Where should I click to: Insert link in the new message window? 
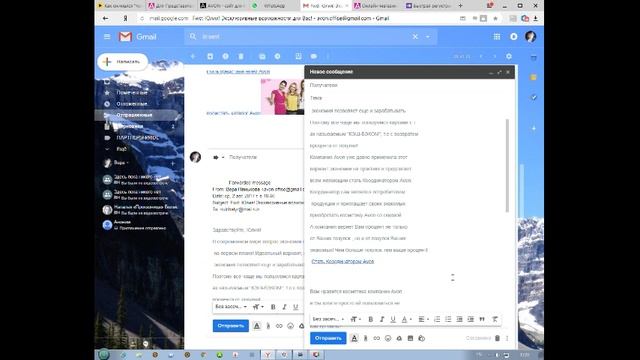pos(376,338)
